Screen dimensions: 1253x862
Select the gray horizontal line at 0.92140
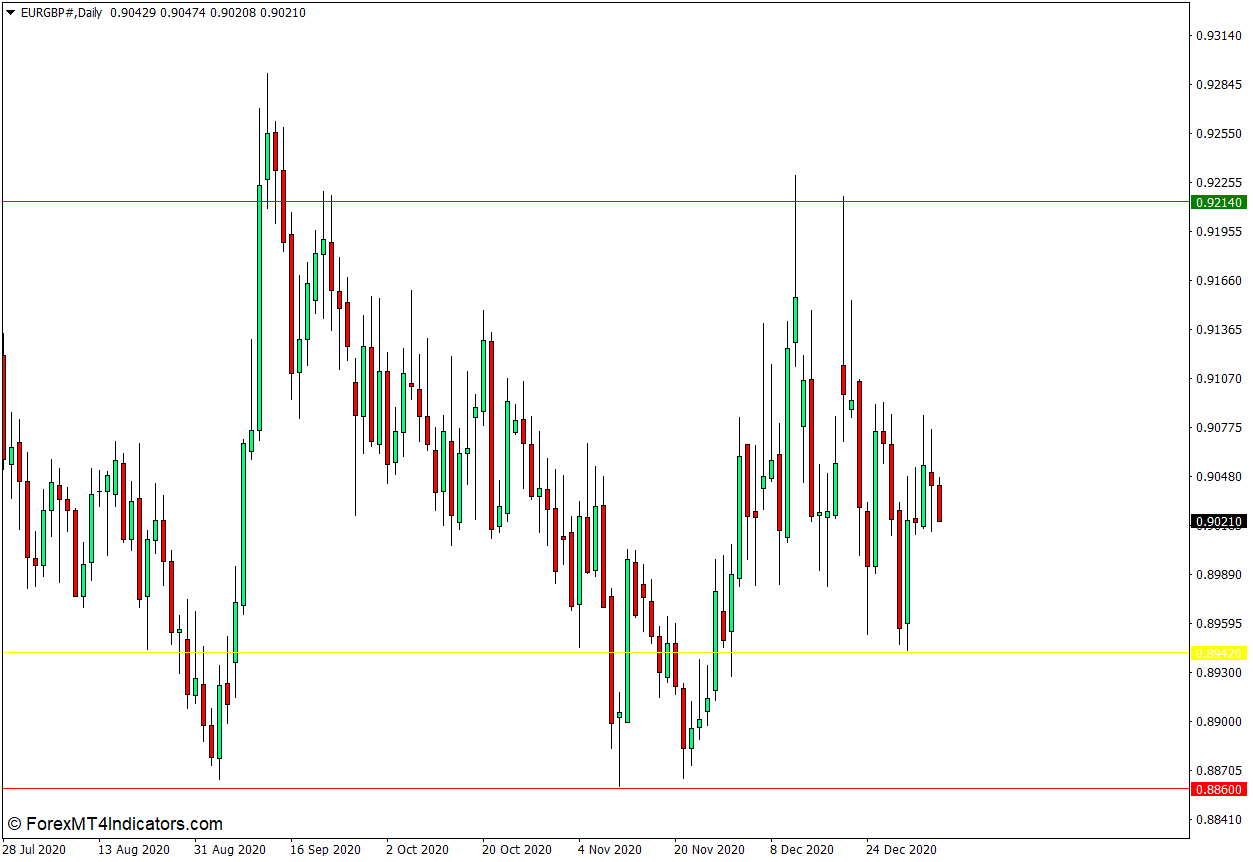[x=600, y=201]
